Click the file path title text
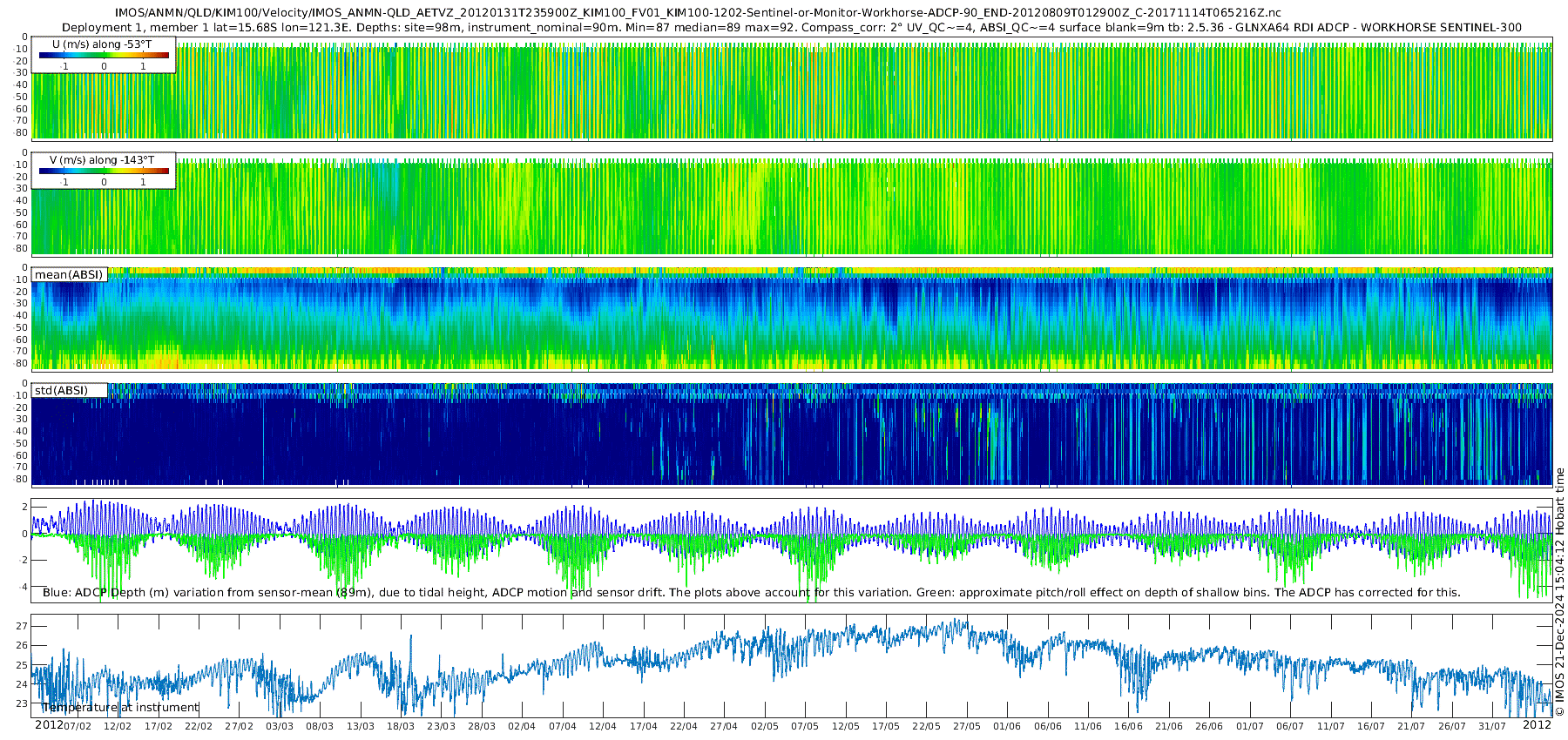 tap(698, 13)
